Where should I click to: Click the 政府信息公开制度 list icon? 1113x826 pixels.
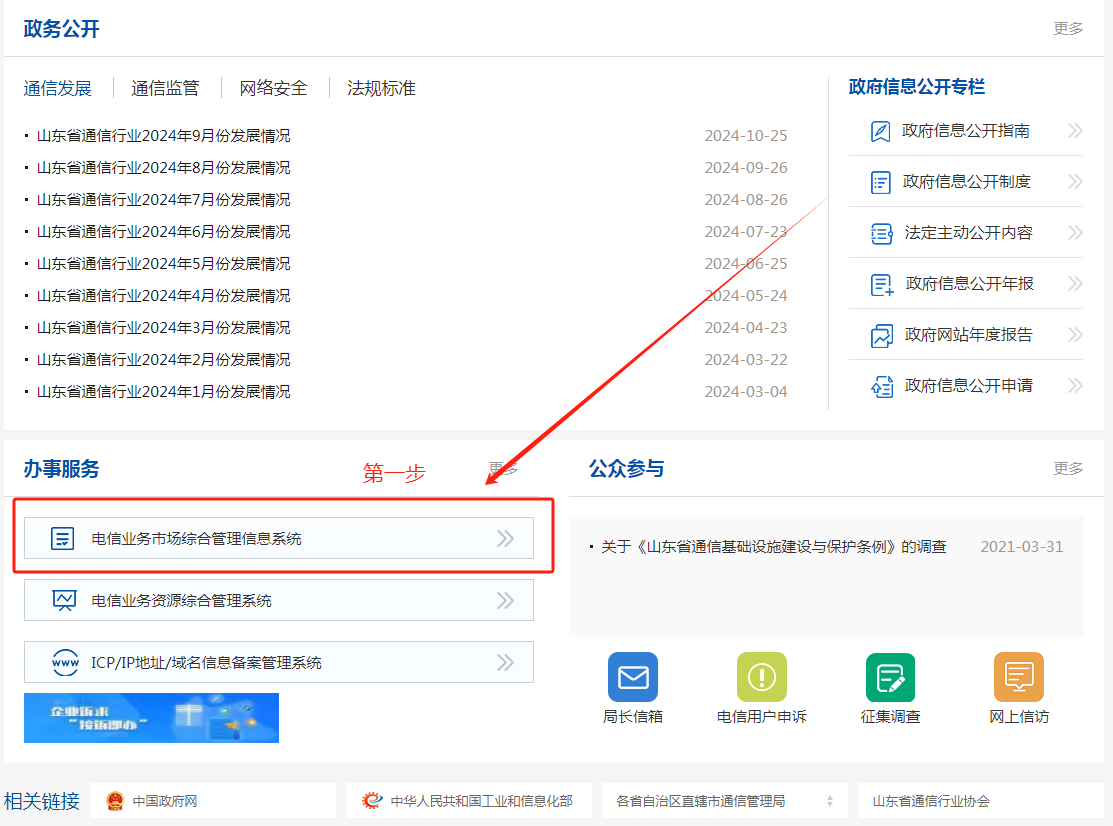coord(880,182)
